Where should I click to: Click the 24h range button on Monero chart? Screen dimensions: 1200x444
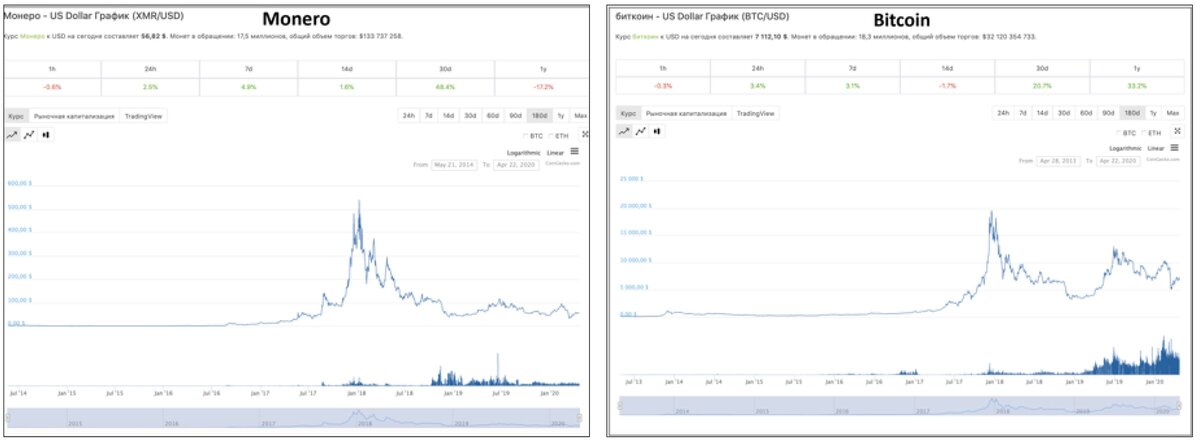tap(408, 116)
